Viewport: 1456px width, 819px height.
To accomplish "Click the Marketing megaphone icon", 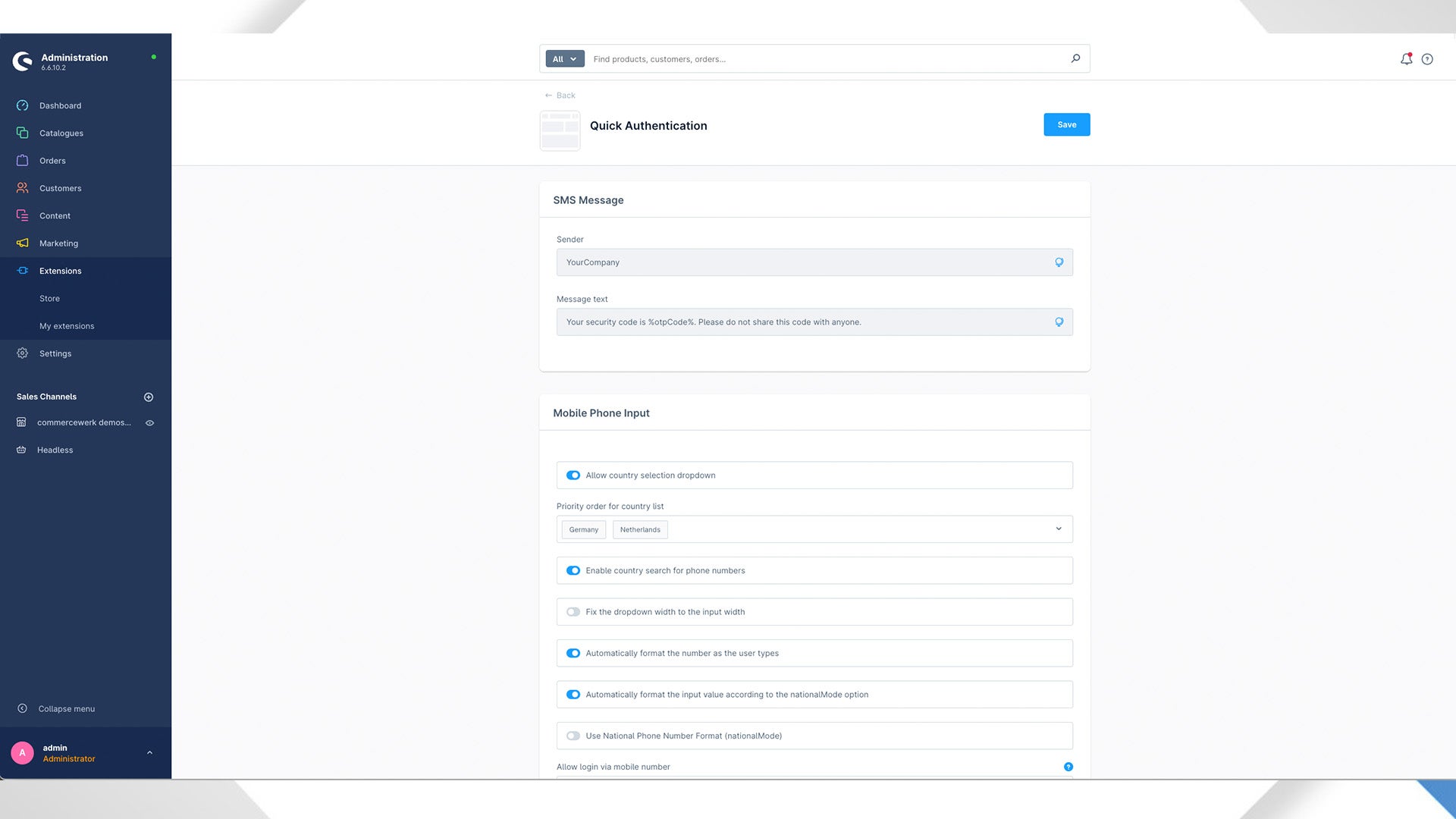I will pos(23,243).
